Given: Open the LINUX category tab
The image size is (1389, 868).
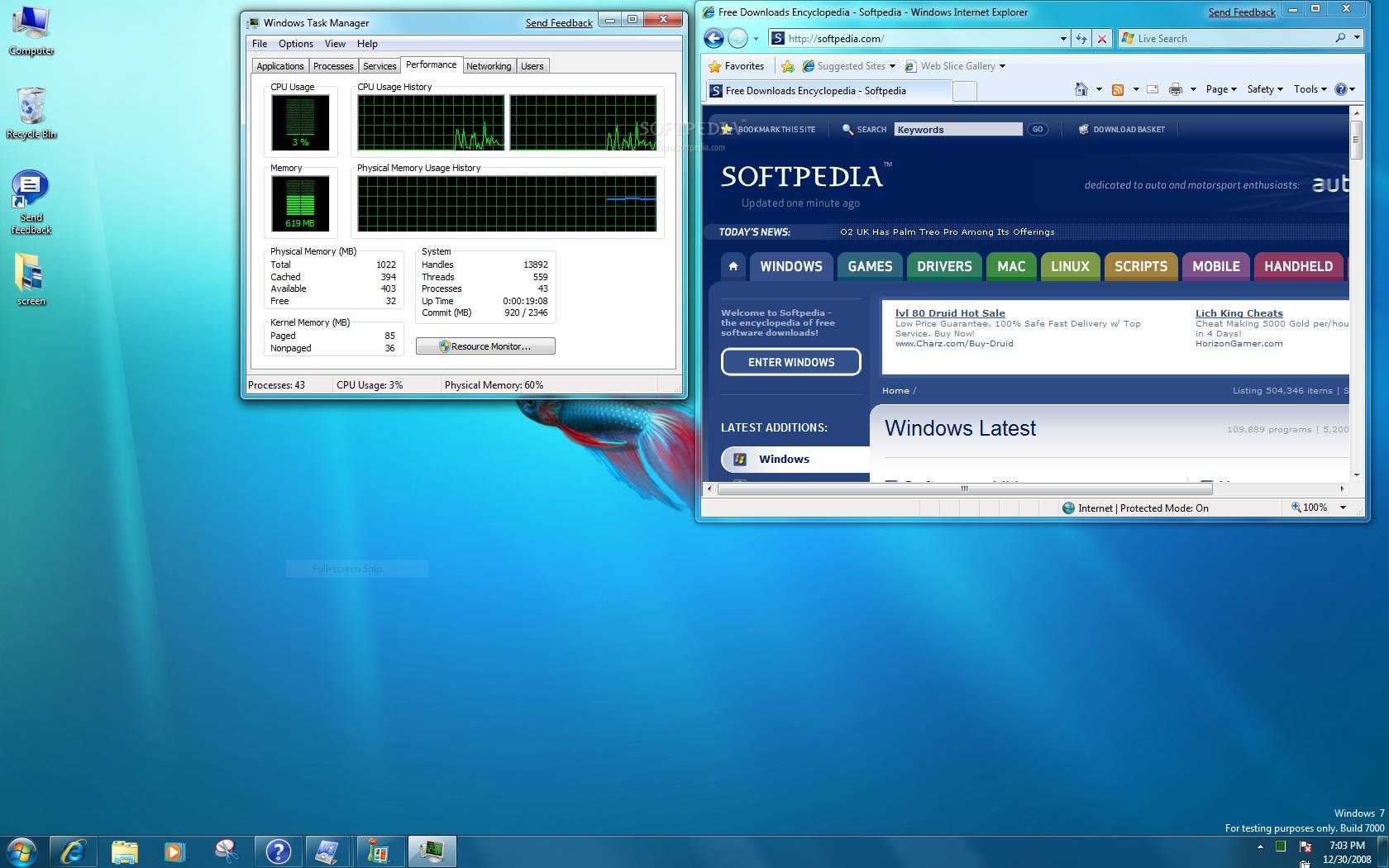Looking at the screenshot, I should pyautogui.click(x=1070, y=266).
